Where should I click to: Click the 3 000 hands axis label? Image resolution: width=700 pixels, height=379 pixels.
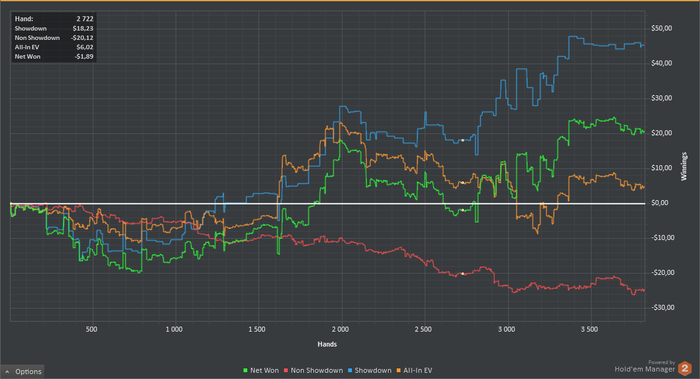coord(506,329)
